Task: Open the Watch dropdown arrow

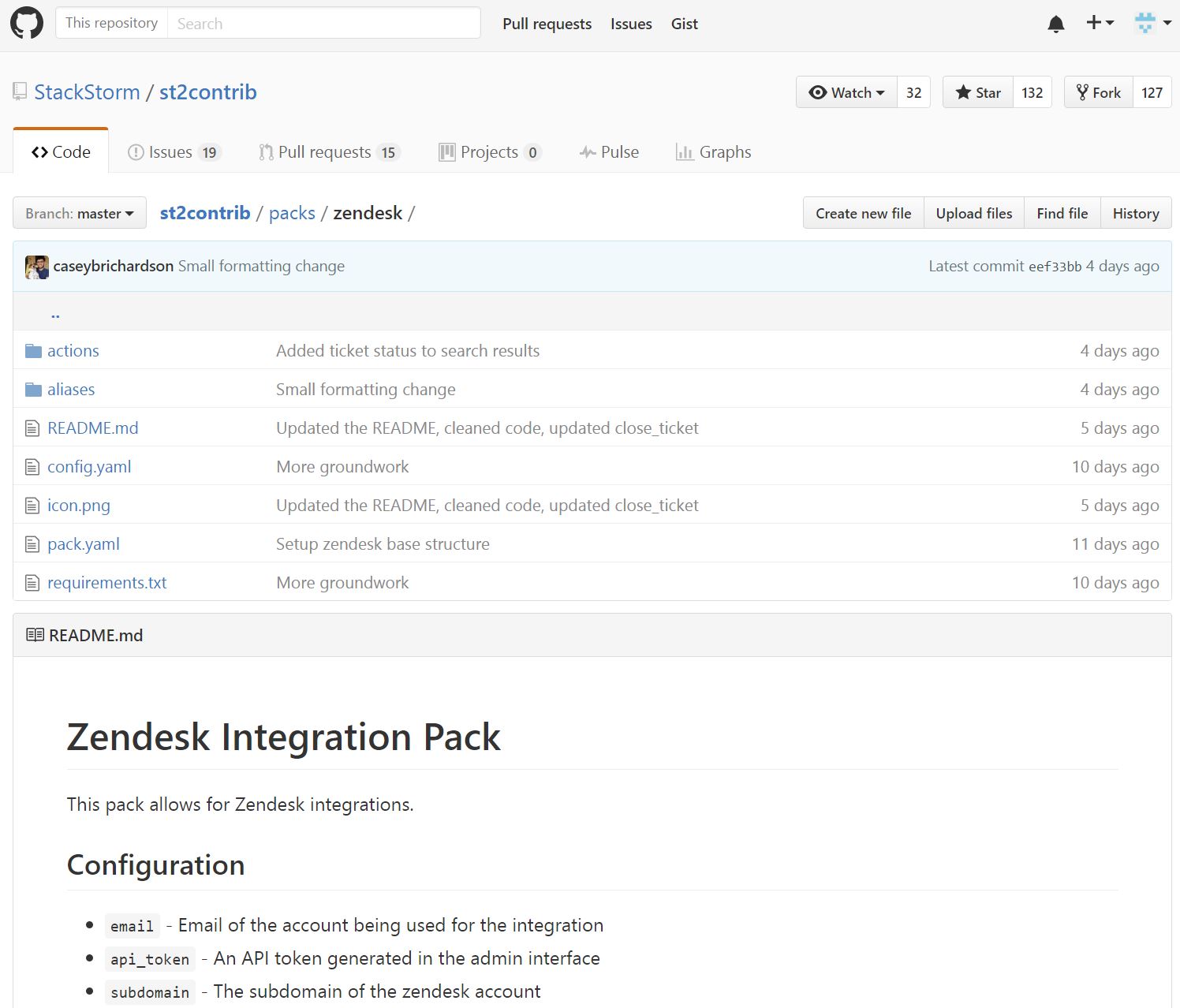Action: 880,93
